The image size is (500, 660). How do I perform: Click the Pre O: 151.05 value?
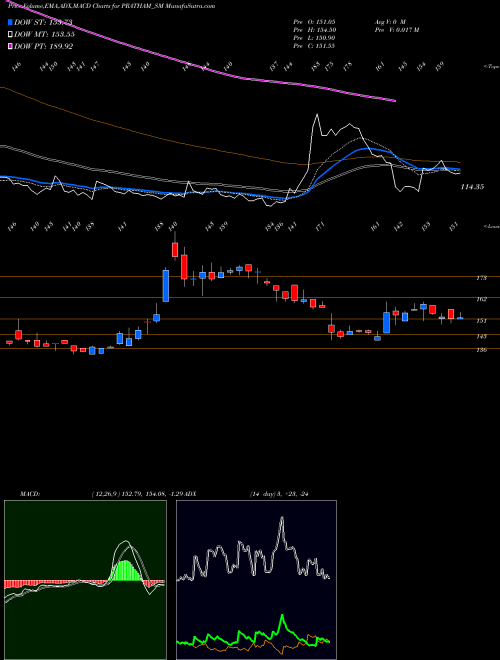click(314, 21)
